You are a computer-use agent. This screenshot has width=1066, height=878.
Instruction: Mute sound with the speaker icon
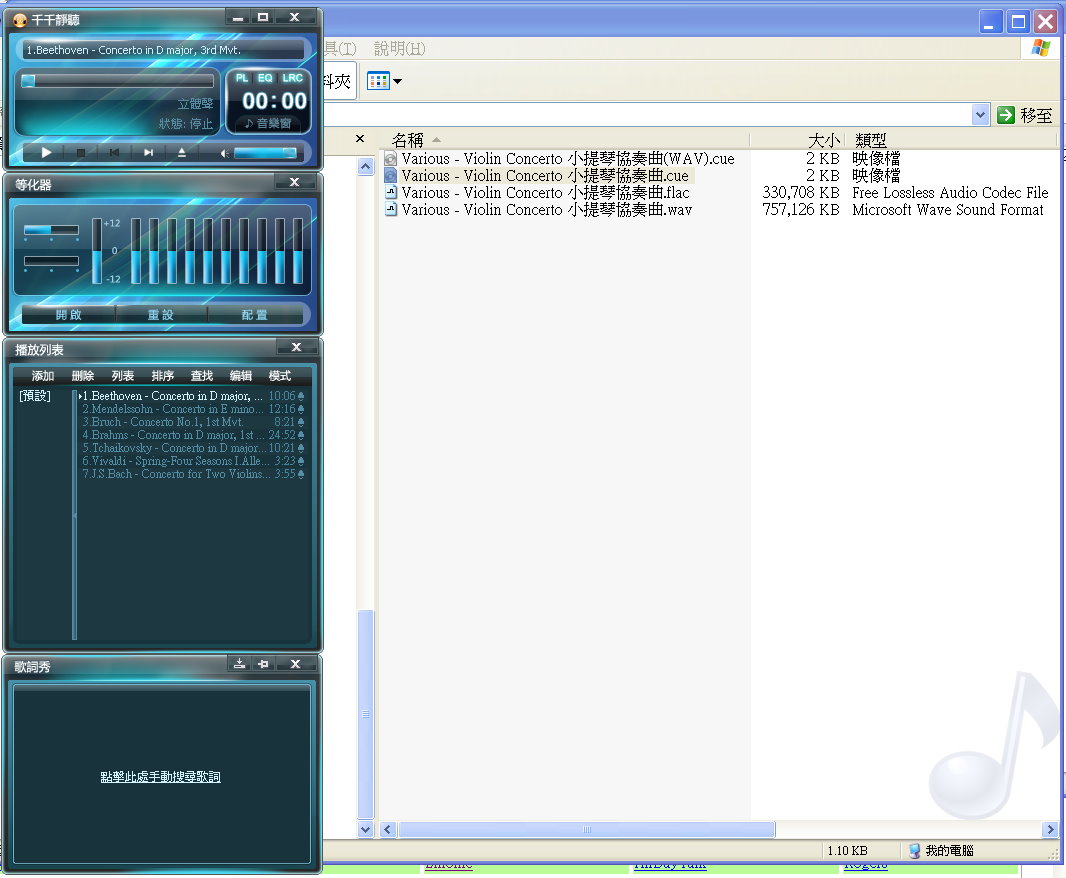pyautogui.click(x=224, y=154)
